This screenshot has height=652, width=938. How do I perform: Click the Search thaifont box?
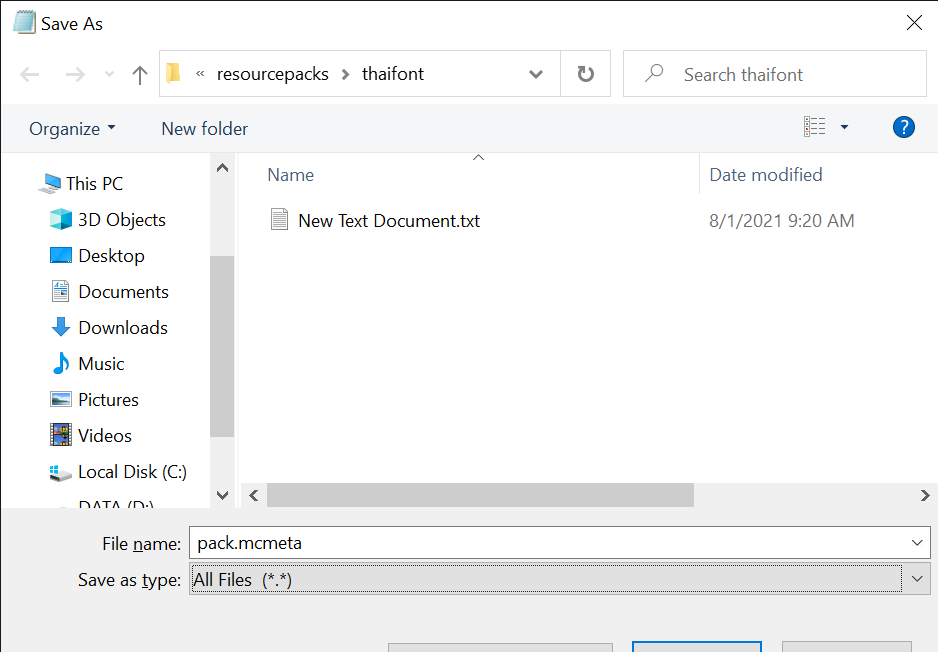coord(775,74)
